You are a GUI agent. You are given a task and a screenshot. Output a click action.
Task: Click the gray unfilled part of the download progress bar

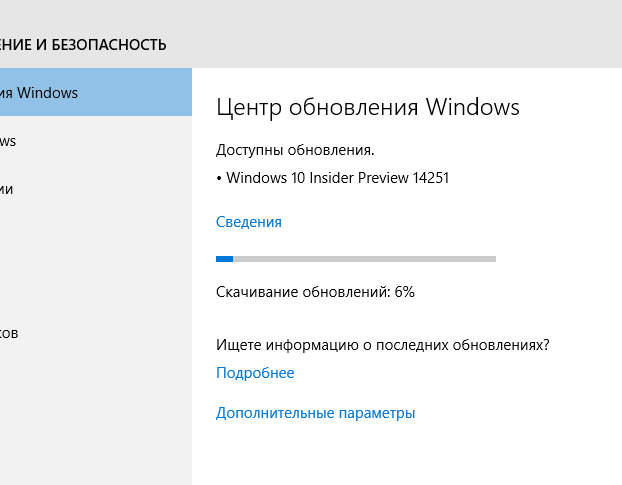[x=365, y=259]
